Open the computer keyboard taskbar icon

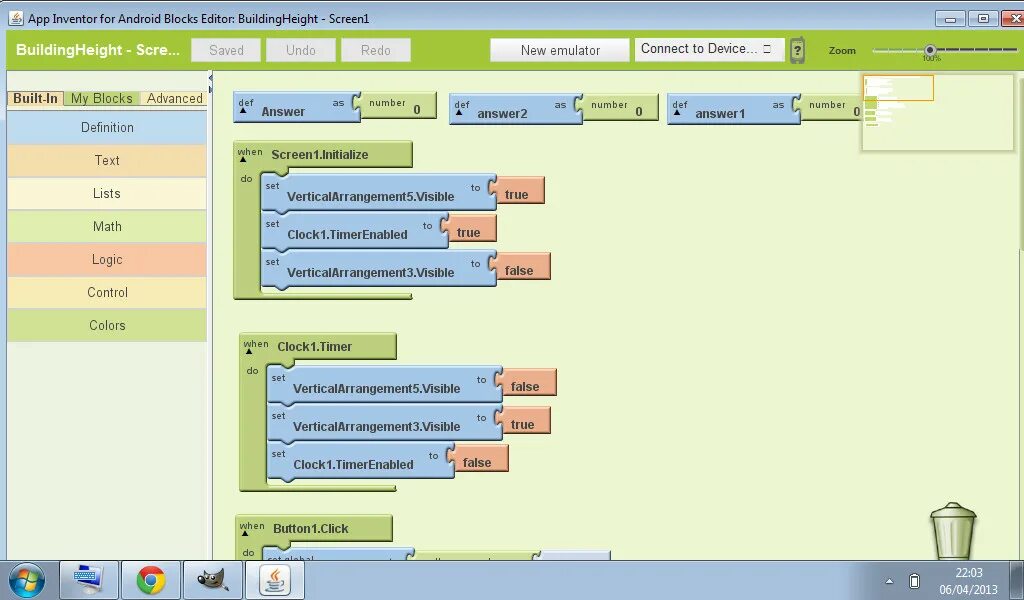89,580
